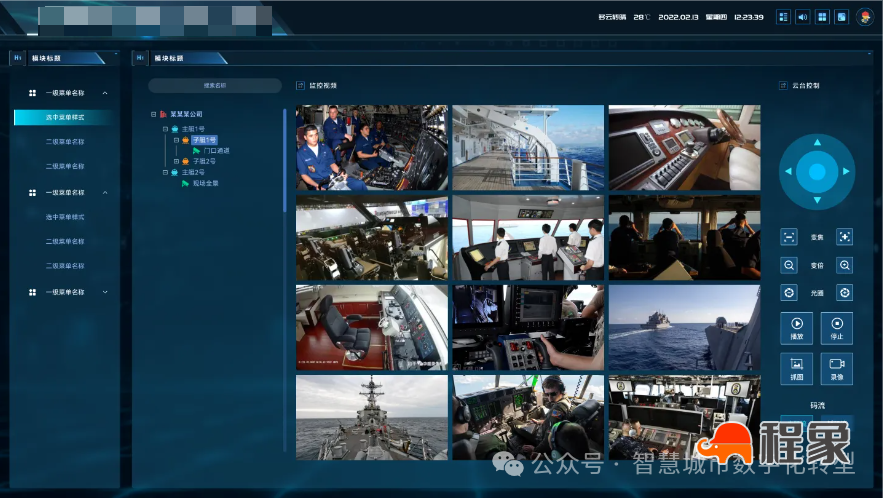Pan camera right with PTZ arrow
Viewport: 883px width, 498px height.
pos(845,172)
